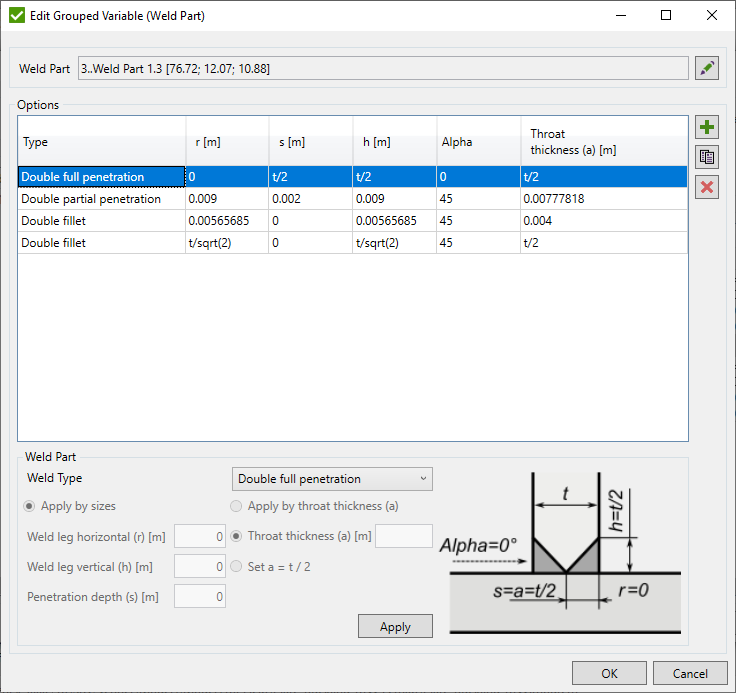Select Apply by throat thickness (a) option
The height and width of the screenshot is (693, 736).
[x=237, y=506]
